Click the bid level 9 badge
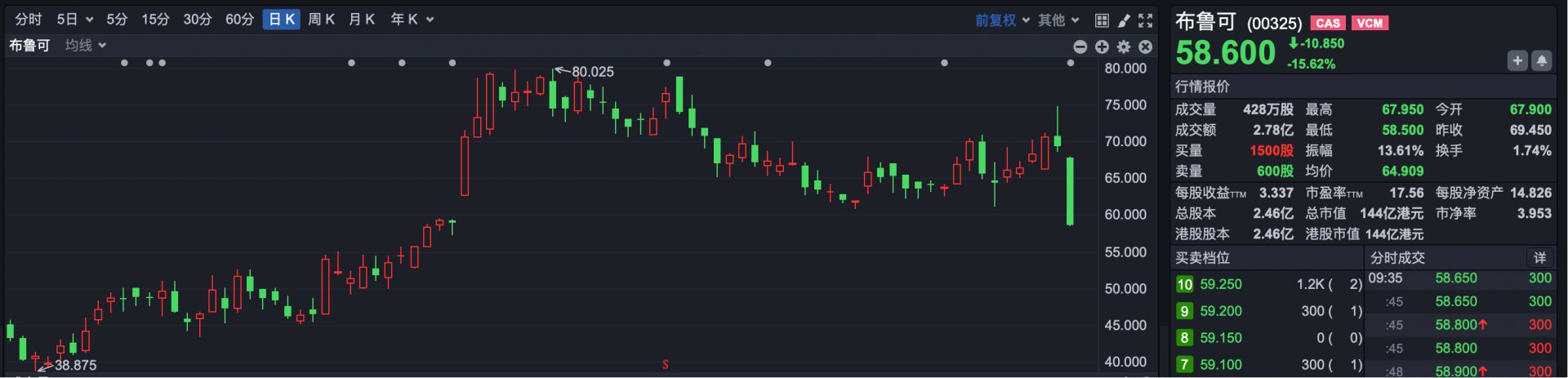This screenshot has width=1568, height=378. pos(1184,311)
